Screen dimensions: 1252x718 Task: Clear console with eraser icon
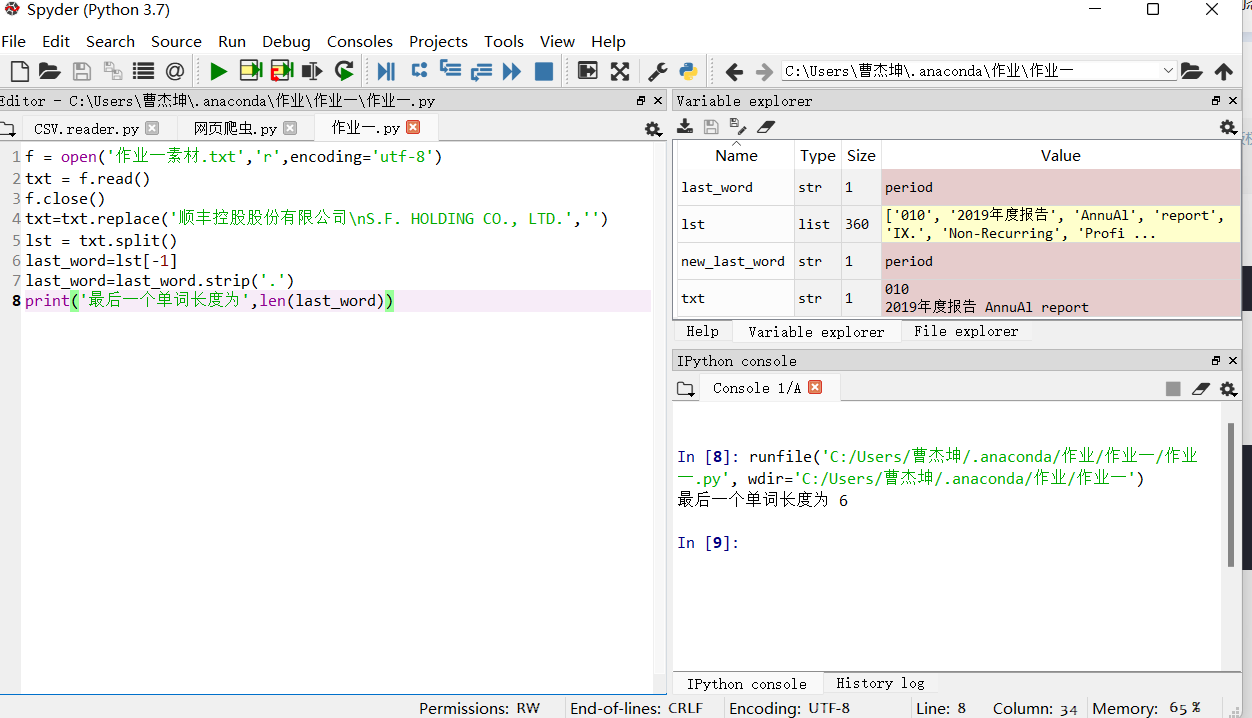tap(1201, 389)
